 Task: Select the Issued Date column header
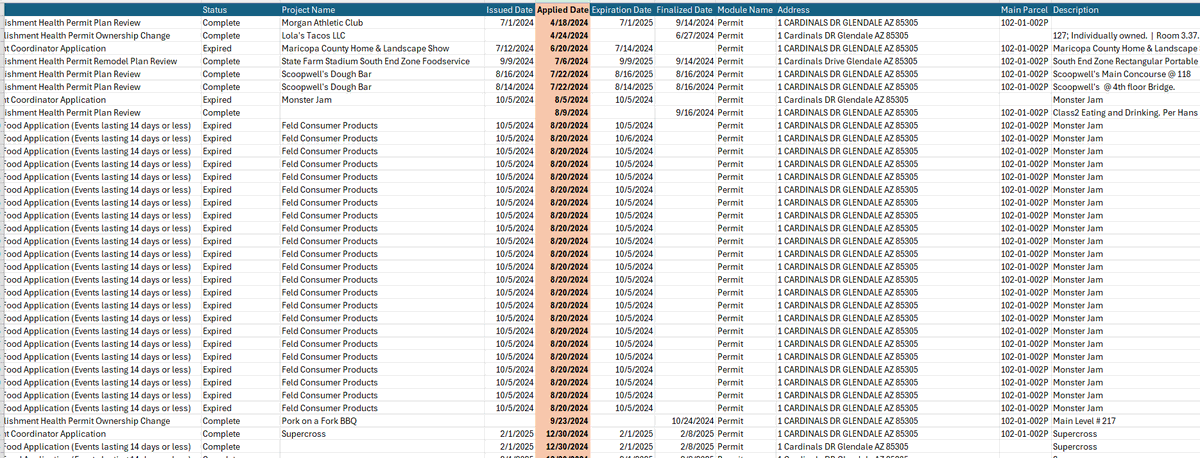tap(510, 9)
